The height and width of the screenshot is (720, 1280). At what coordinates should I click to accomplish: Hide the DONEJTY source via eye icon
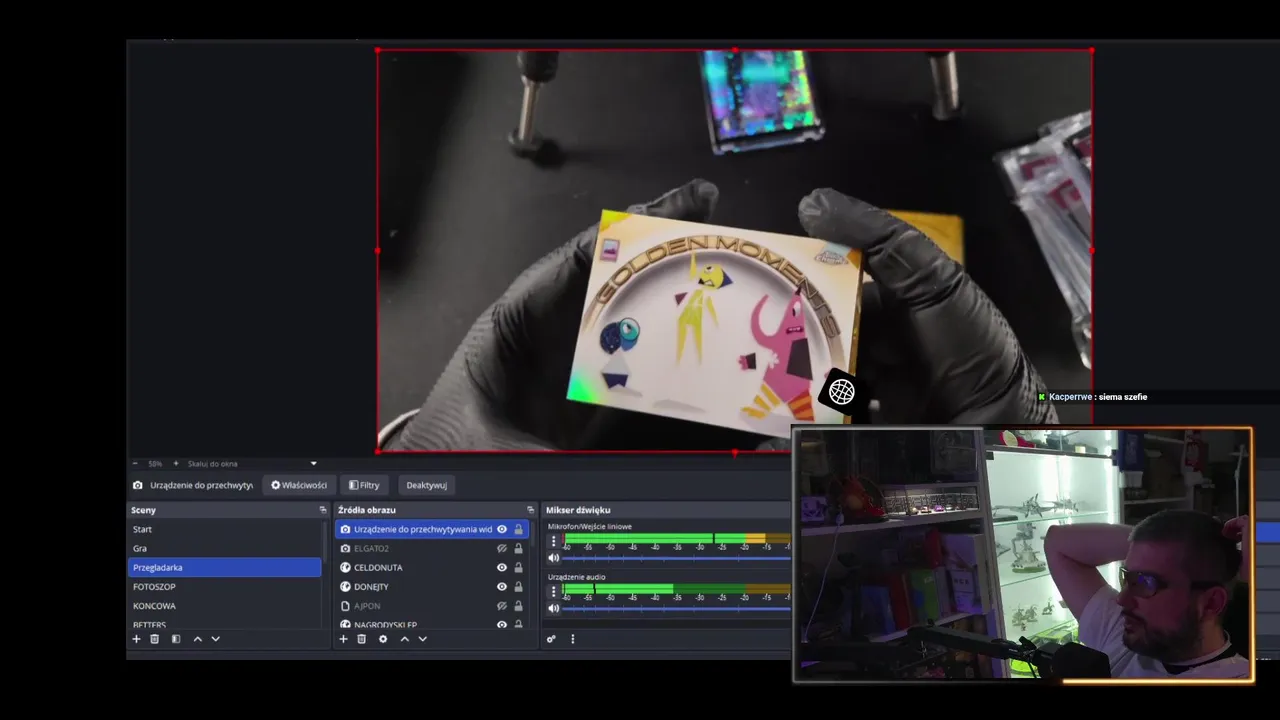point(502,587)
